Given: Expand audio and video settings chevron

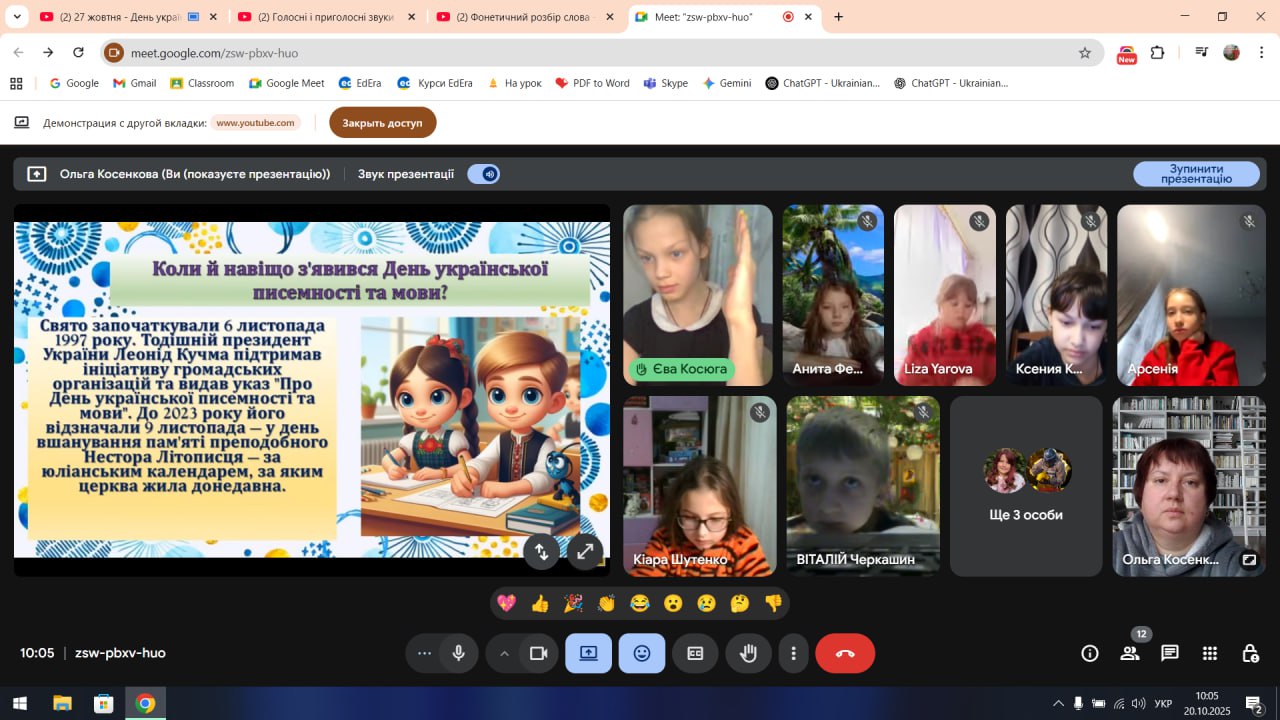Looking at the screenshot, I should coord(504,653).
